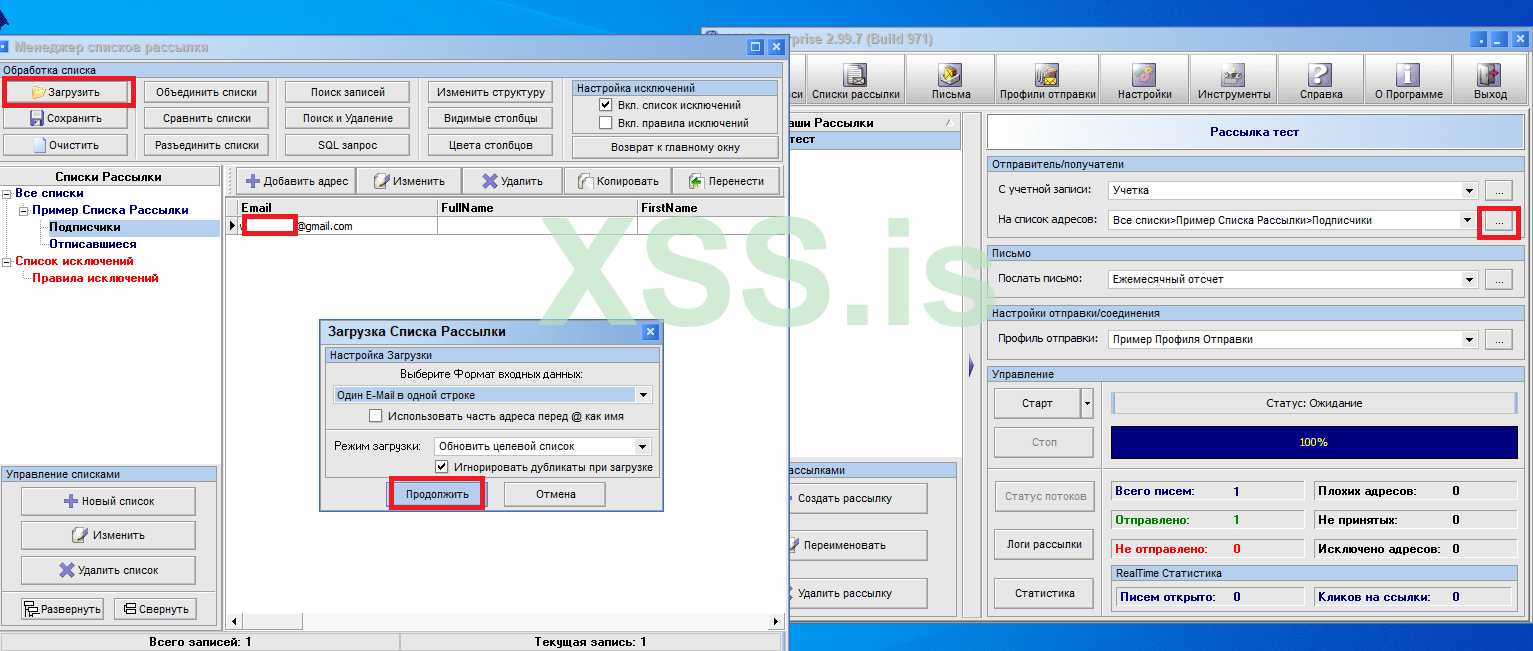Click Создать рассылку in main window
Screen dimensions: 1533x651
tap(856, 498)
